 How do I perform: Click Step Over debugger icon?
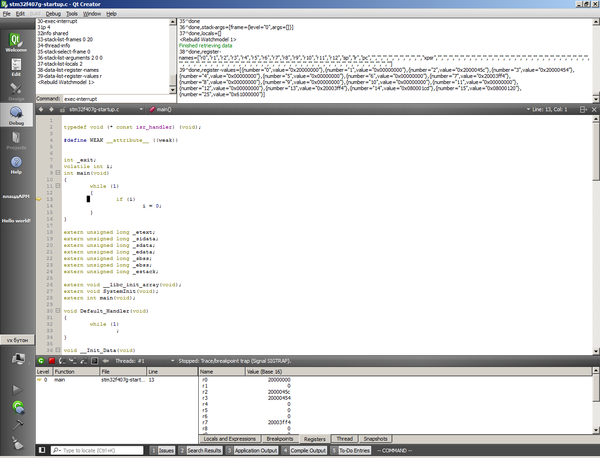point(62,361)
